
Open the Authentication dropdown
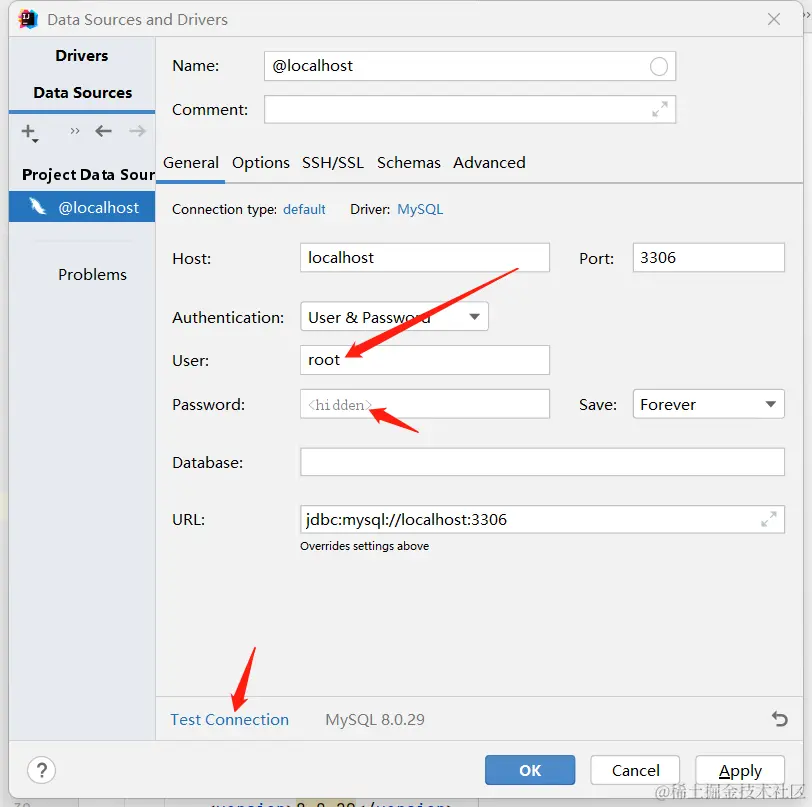pyautogui.click(x=394, y=316)
